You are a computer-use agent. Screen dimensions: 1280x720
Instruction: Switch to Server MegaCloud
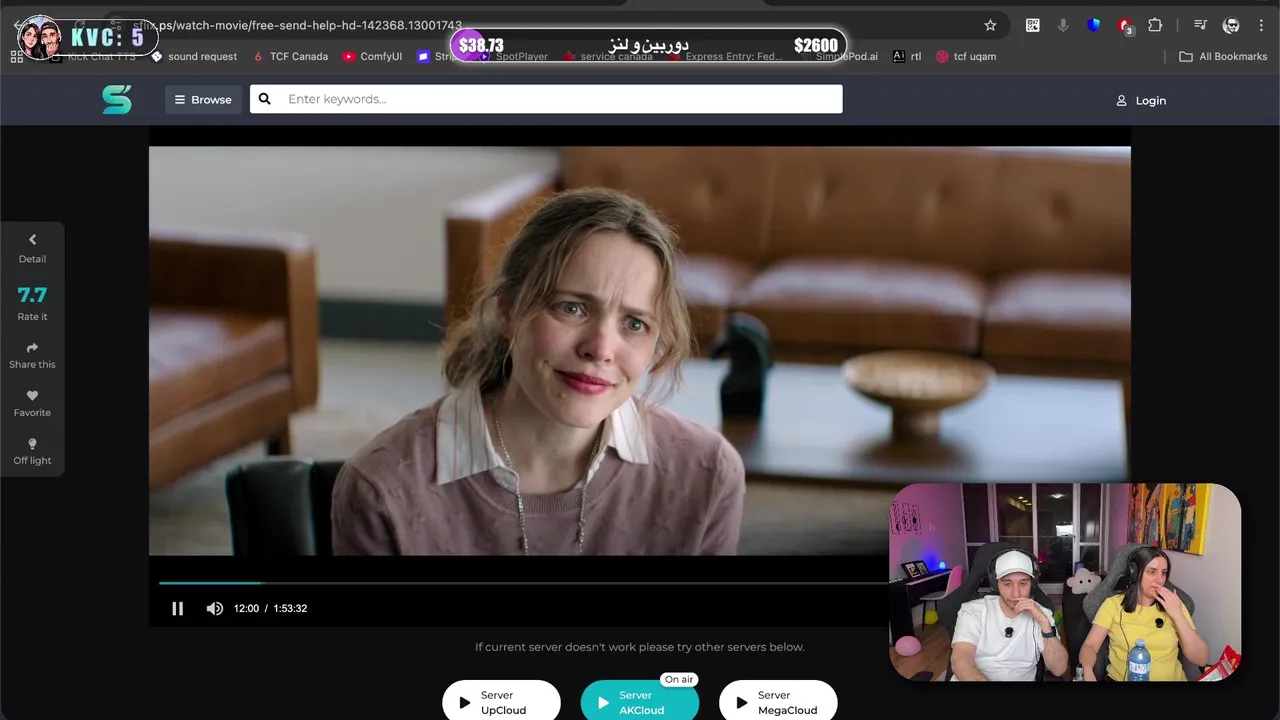[778, 702]
